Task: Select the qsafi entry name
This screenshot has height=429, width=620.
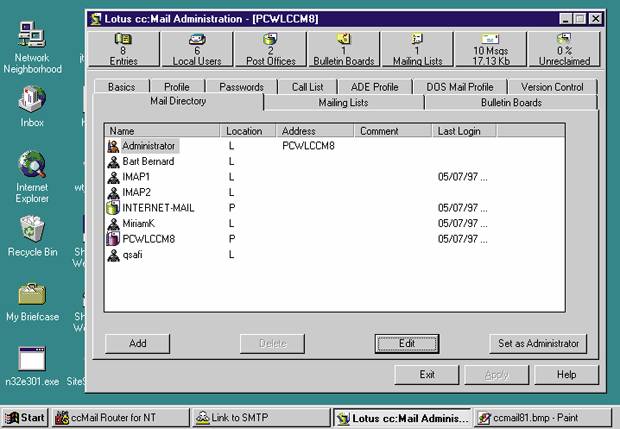Action: [x=132, y=255]
